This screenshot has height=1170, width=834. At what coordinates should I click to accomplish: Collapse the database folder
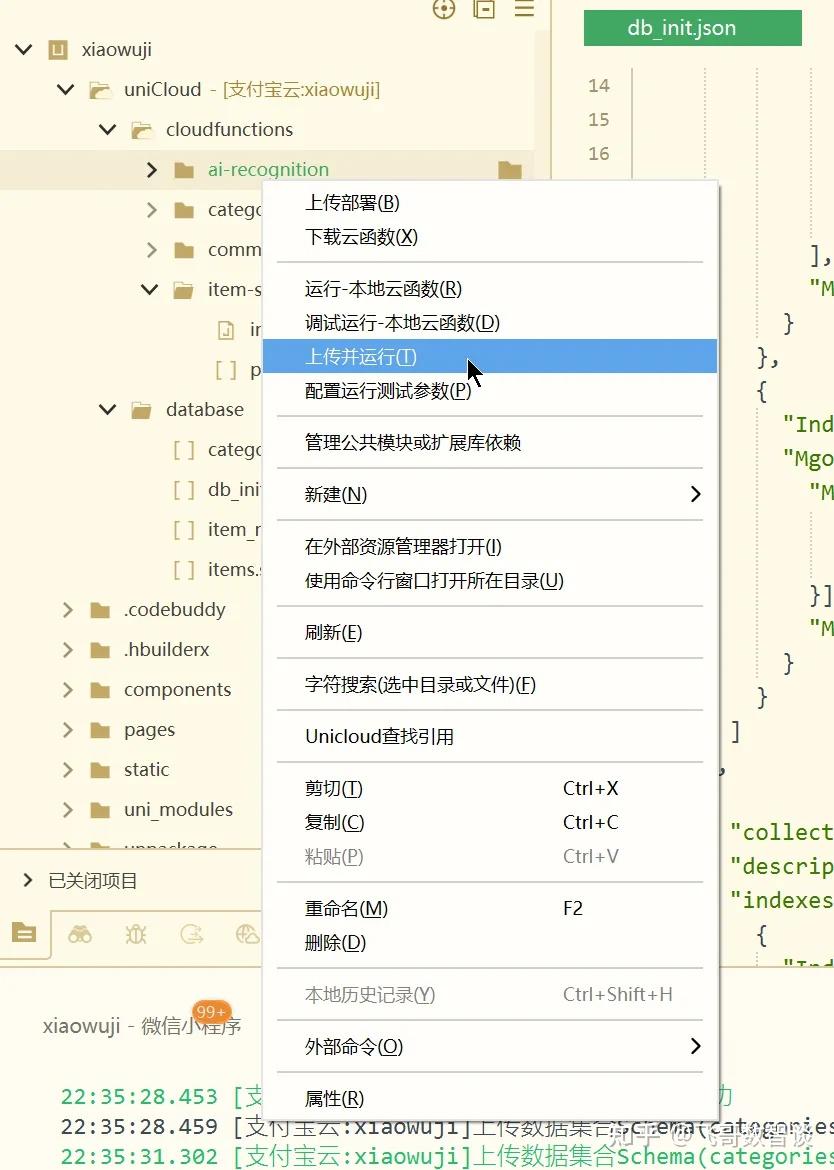(x=108, y=410)
